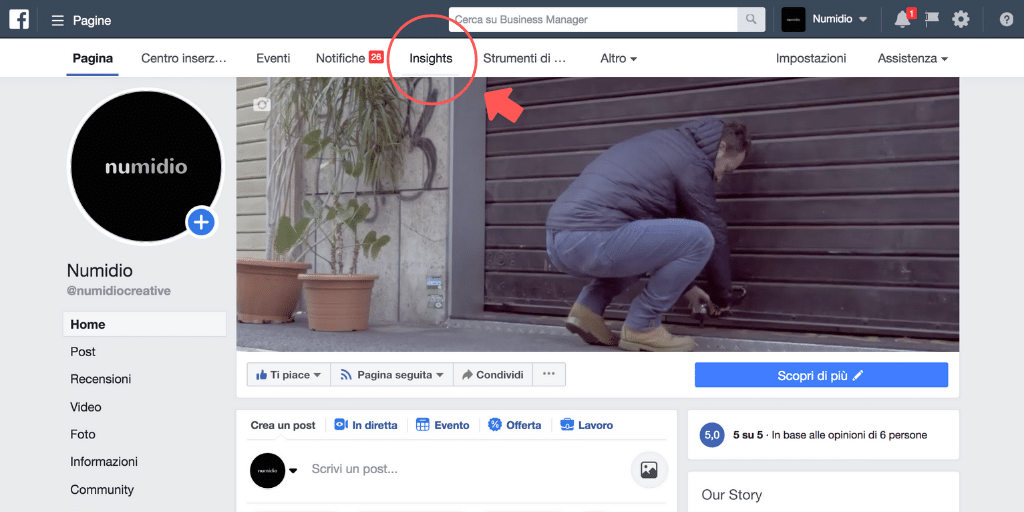The image size is (1024, 512).
Task: Click the flag pages icon
Action: coord(932,20)
